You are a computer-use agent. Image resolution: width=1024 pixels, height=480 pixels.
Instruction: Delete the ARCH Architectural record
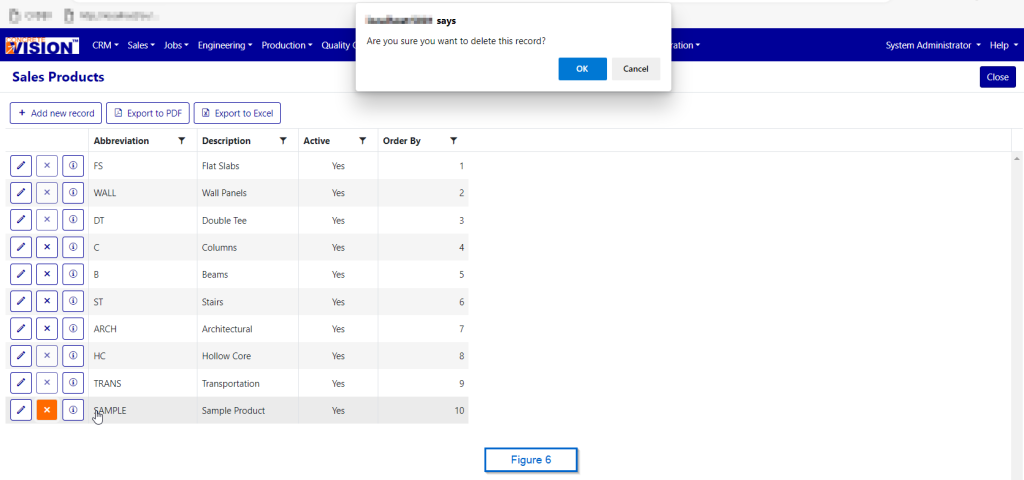coord(47,328)
